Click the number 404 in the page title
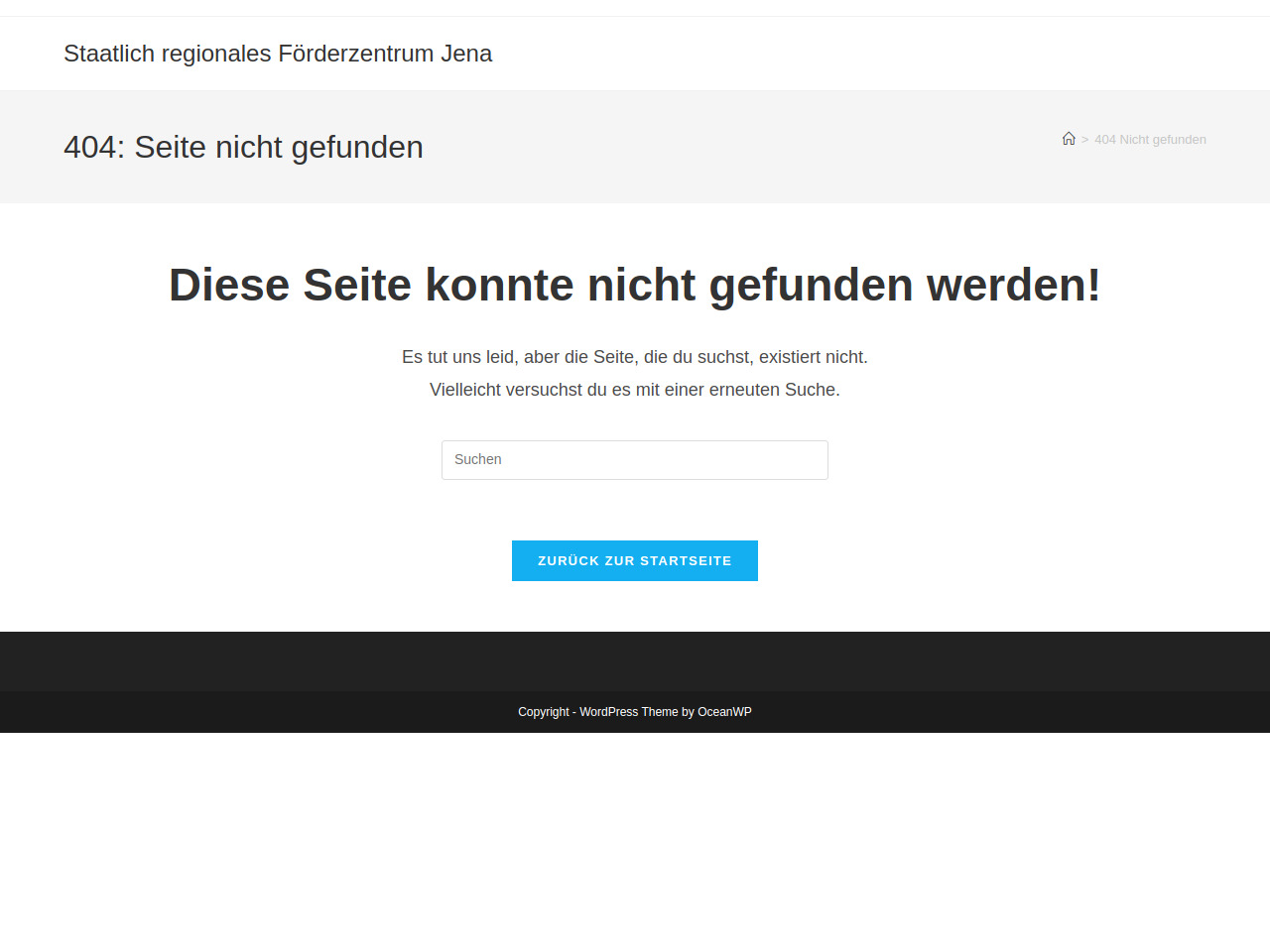This screenshot has height=952, width=1270. tap(89, 147)
